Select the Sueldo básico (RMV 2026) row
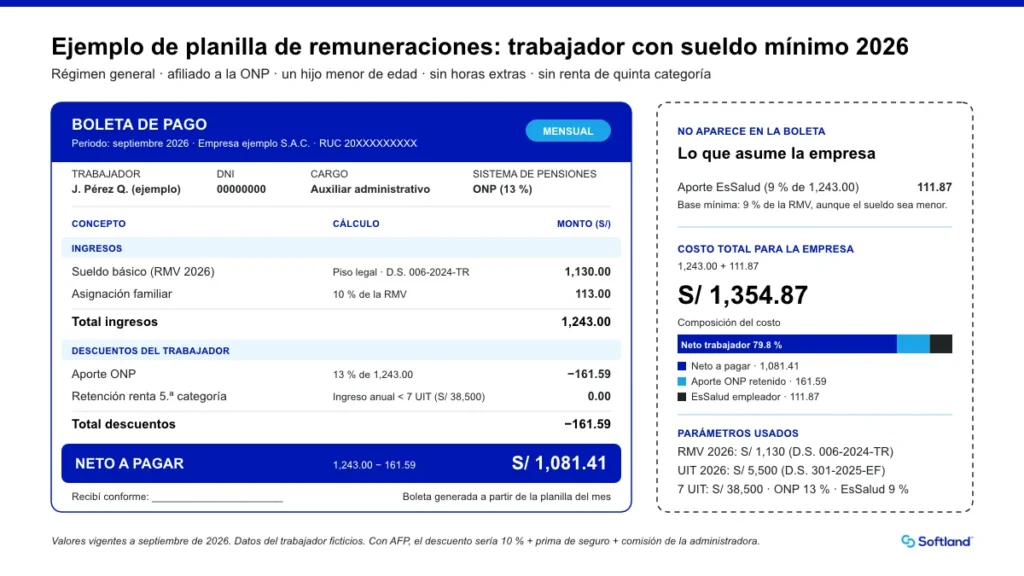 coord(341,272)
